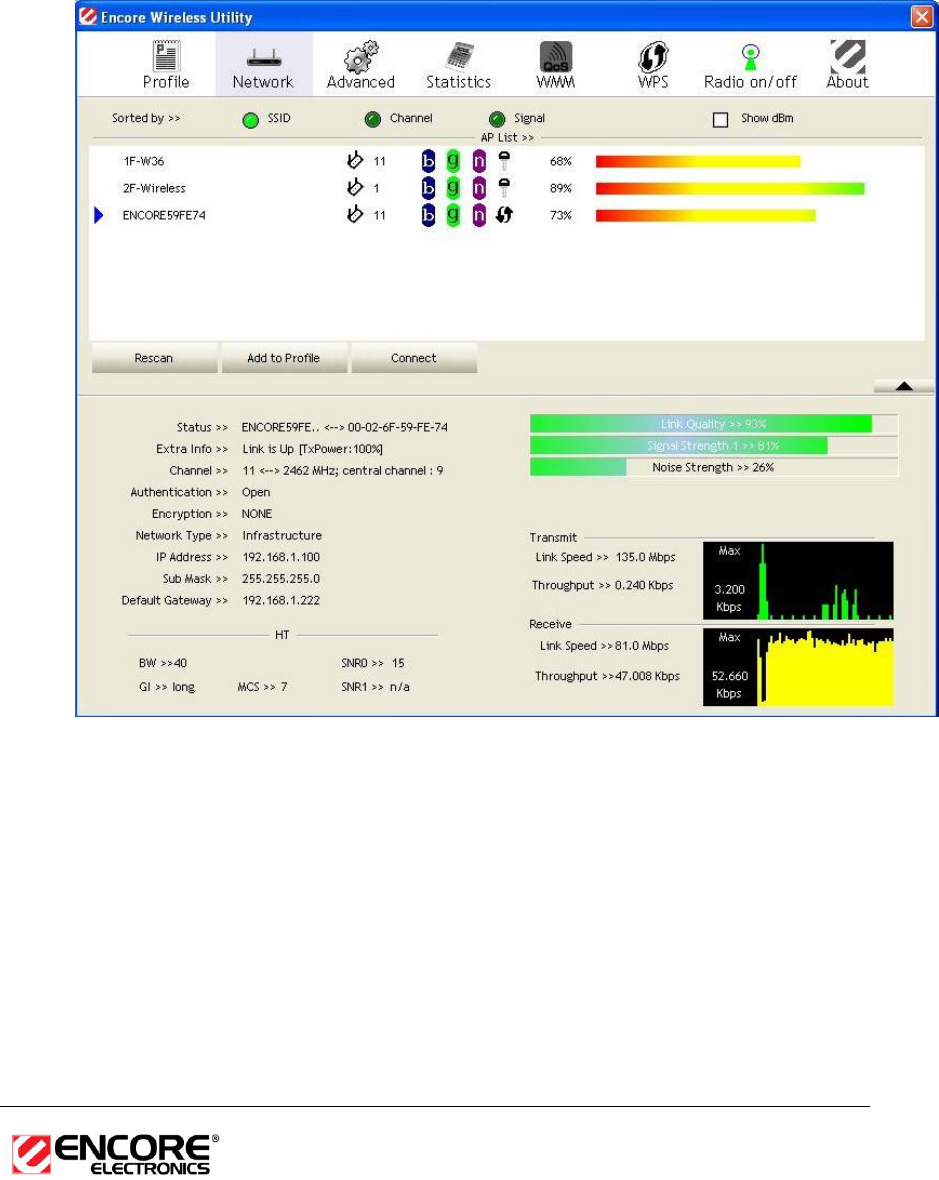Select the 1F-W36 network row
Viewport: 939px width, 1180px height.
506,161
